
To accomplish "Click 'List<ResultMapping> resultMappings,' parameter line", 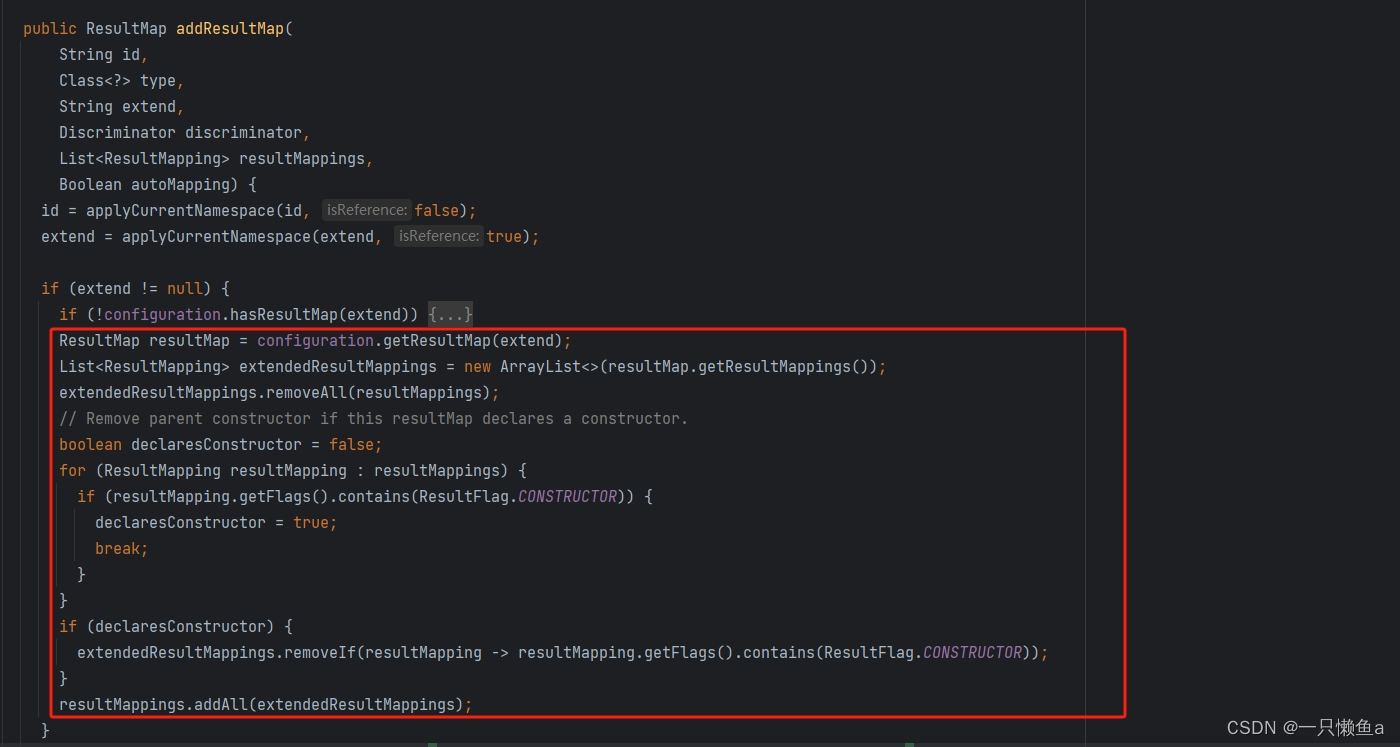I will pos(216,159).
